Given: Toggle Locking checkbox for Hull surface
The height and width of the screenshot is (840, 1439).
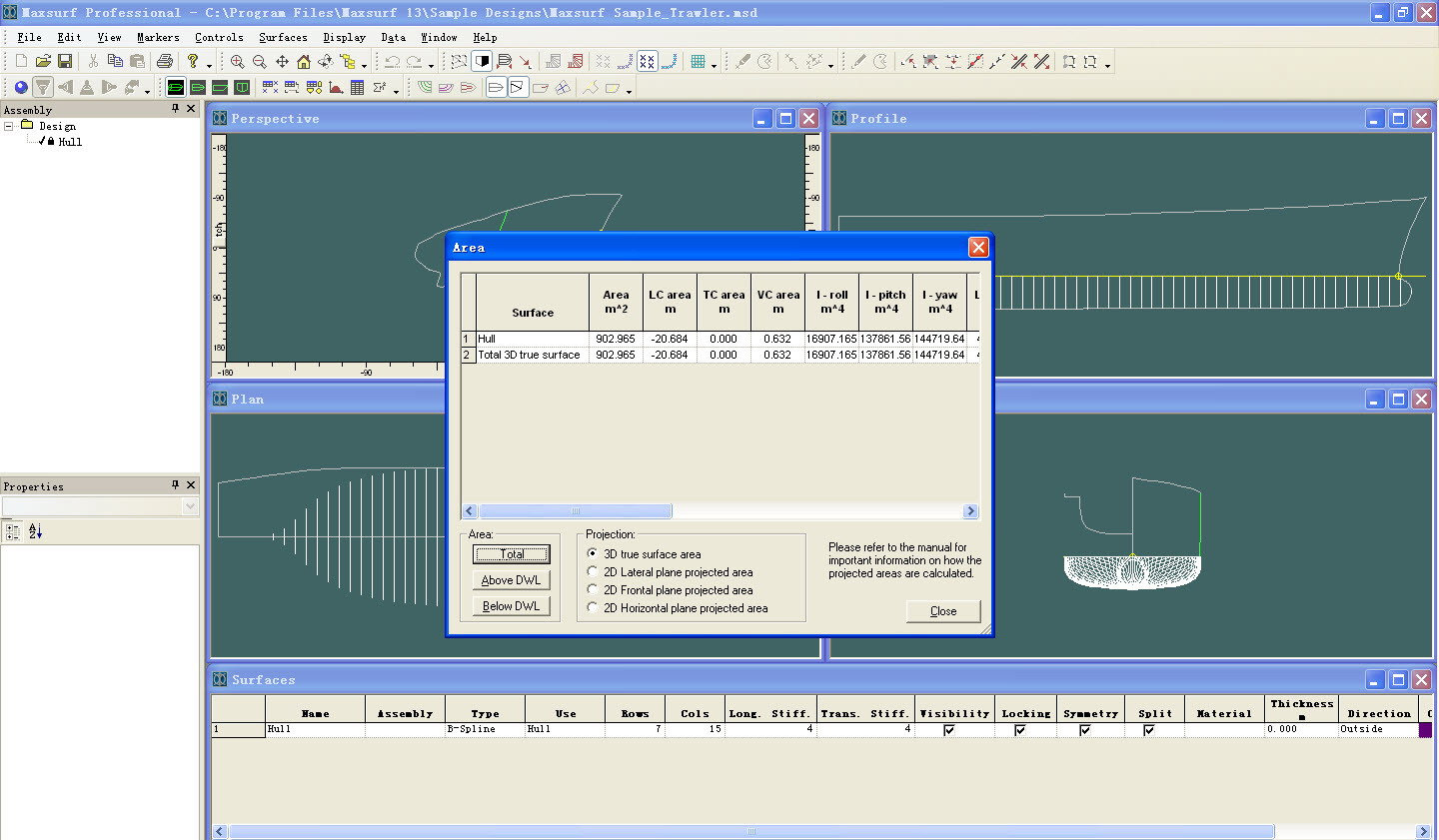Looking at the screenshot, I should point(1020,730).
